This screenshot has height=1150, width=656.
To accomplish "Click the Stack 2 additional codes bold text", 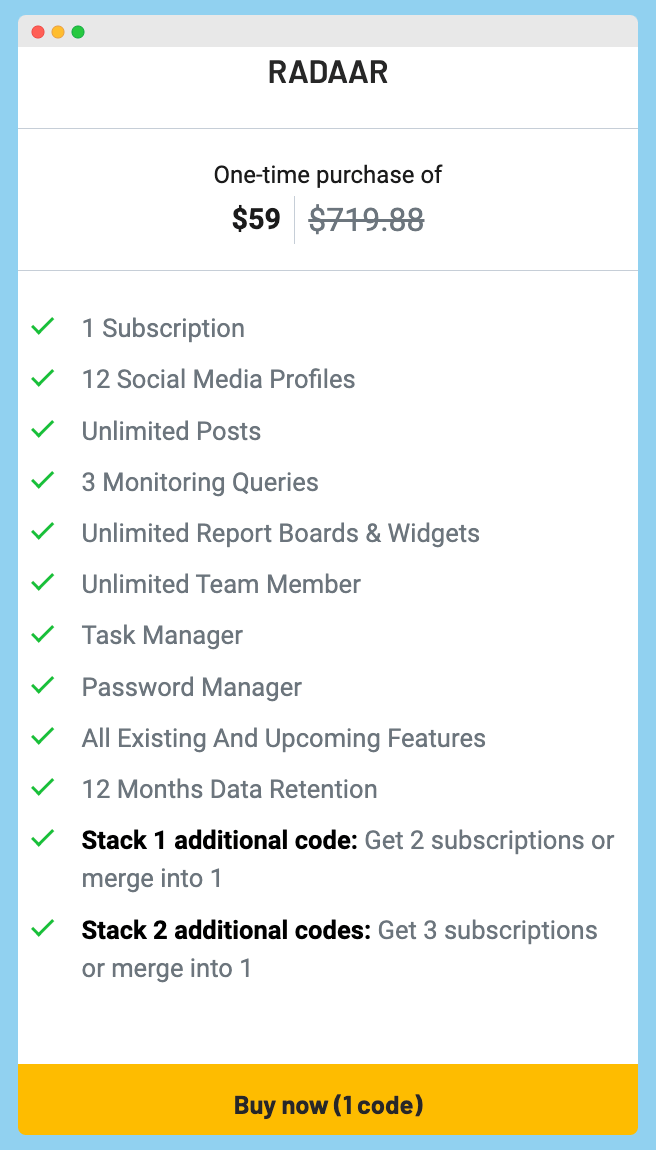I will (227, 930).
